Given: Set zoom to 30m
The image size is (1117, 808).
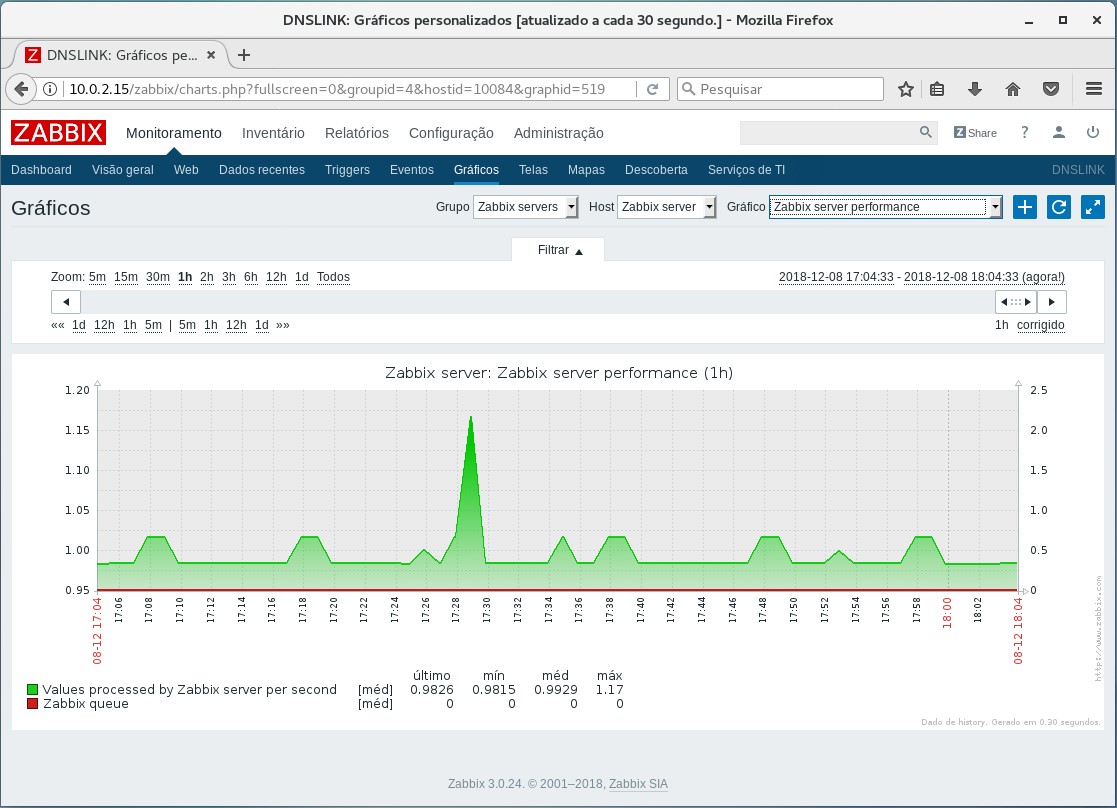Looking at the screenshot, I should 157,277.
